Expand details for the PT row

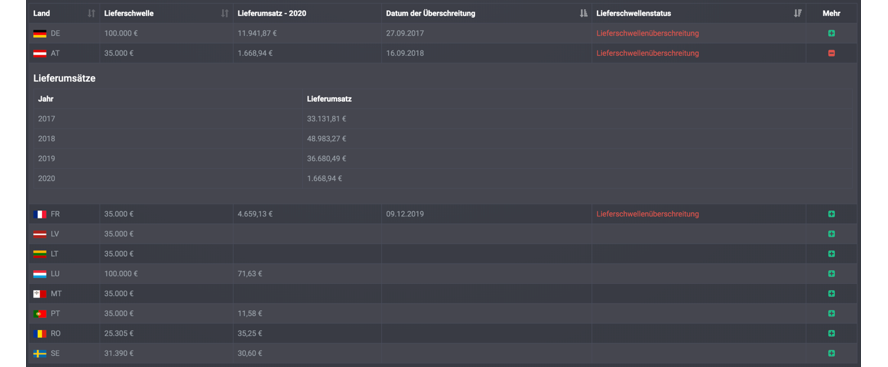coord(831,313)
